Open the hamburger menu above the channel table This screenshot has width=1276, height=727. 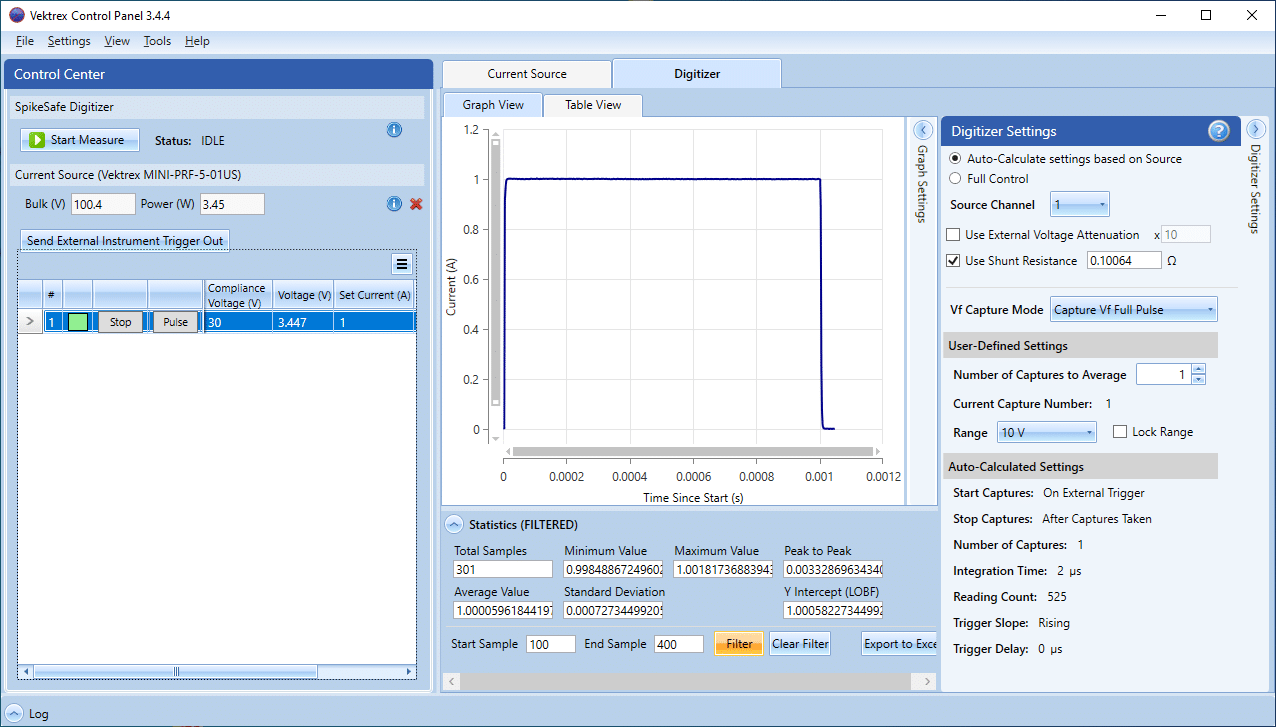coord(402,264)
